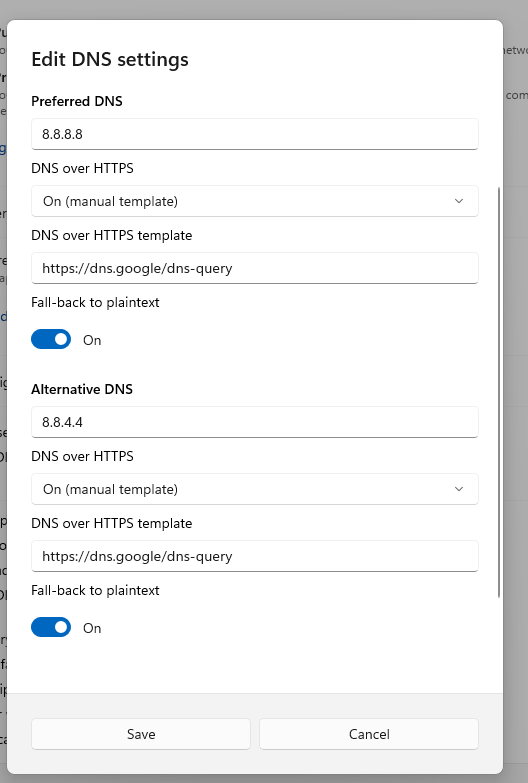Image resolution: width=528 pixels, height=783 pixels.
Task: Edit the Preferred DNS over HTTPS template field
Action: 255,268
